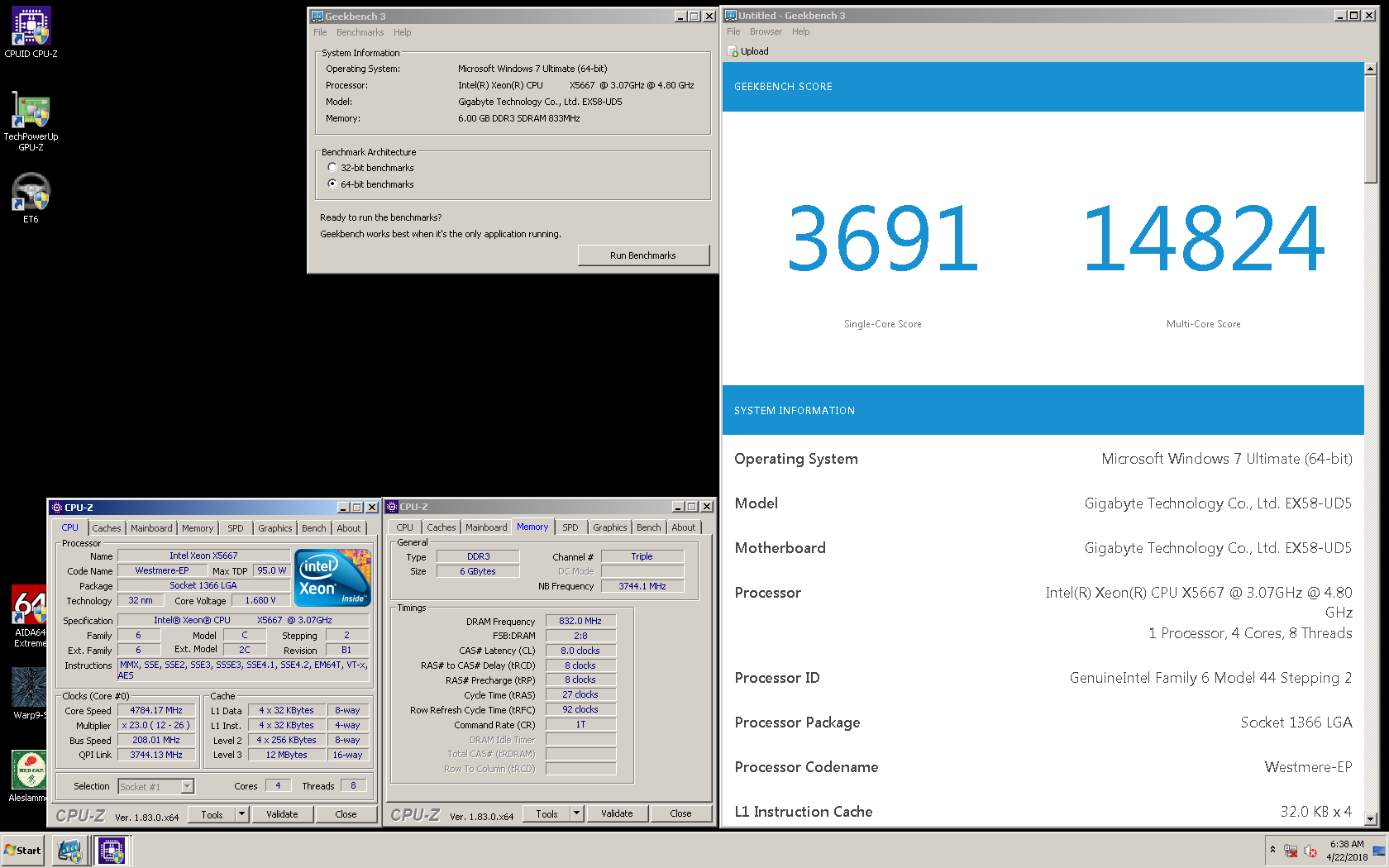Click the network tray icon with red X
1389x868 pixels.
pyautogui.click(x=1291, y=851)
